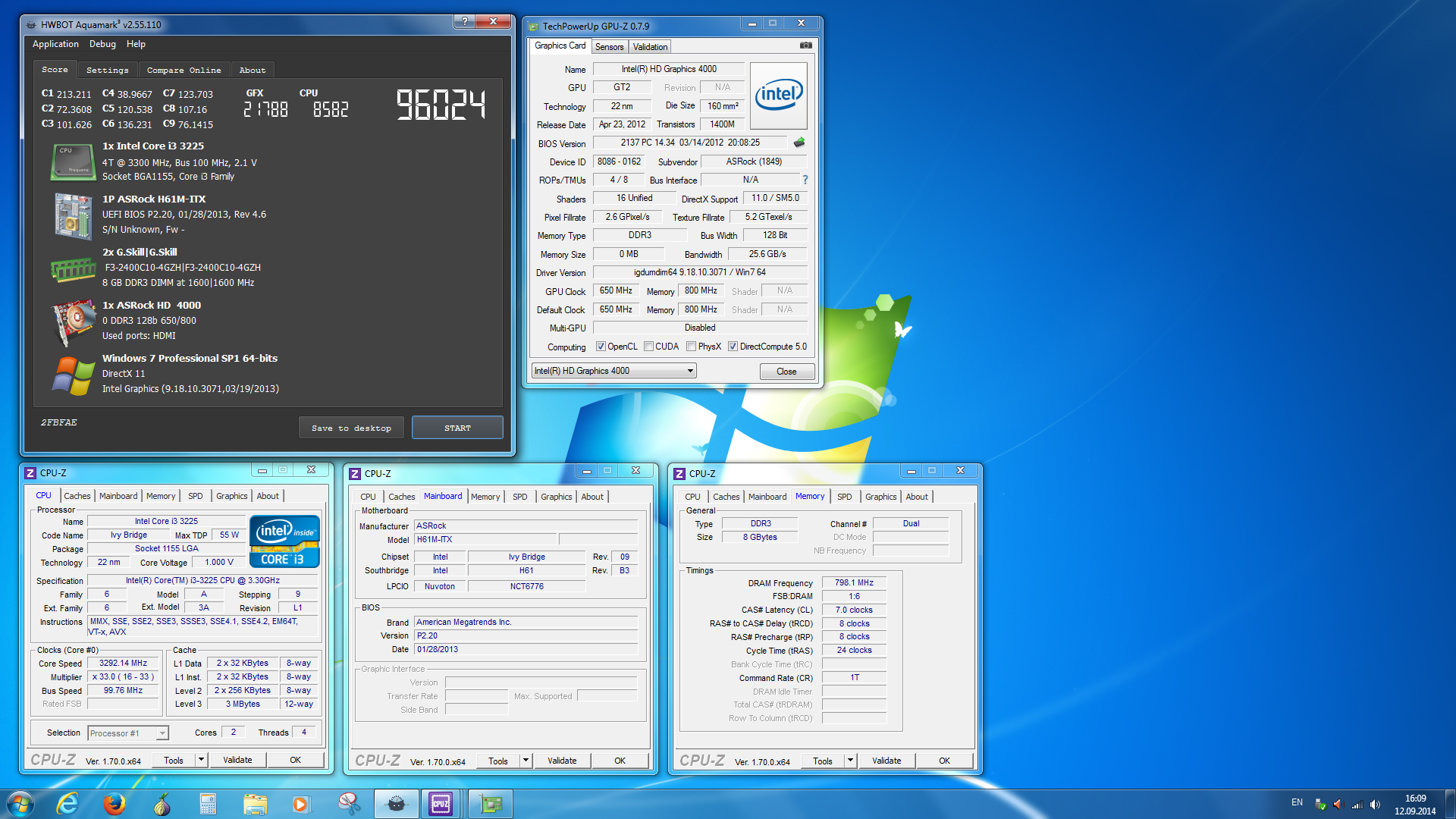Launch Internet Explorer from taskbar

tap(67, 804)
